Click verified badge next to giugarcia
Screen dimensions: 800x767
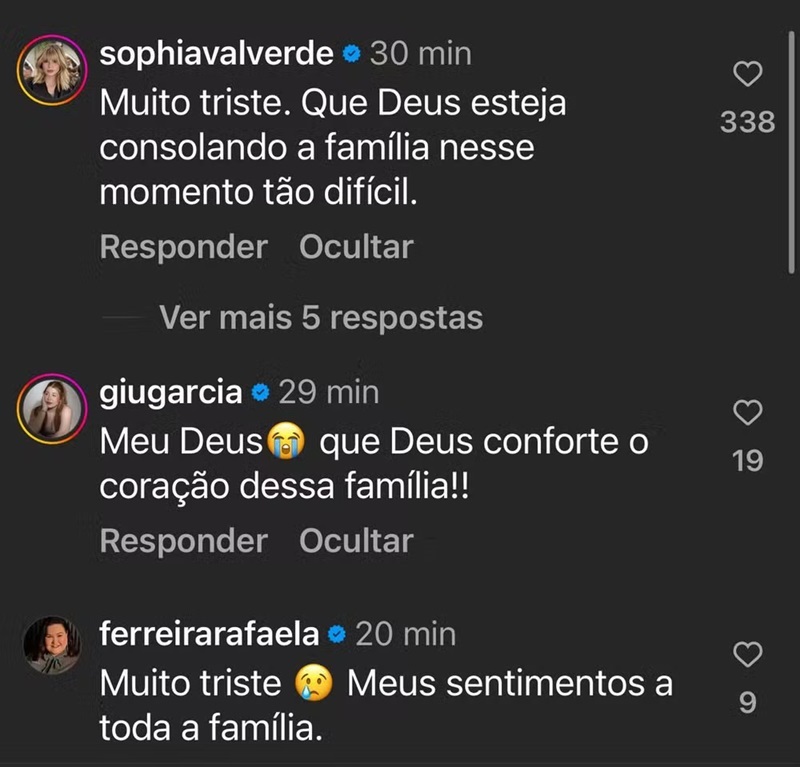(260, 393)
